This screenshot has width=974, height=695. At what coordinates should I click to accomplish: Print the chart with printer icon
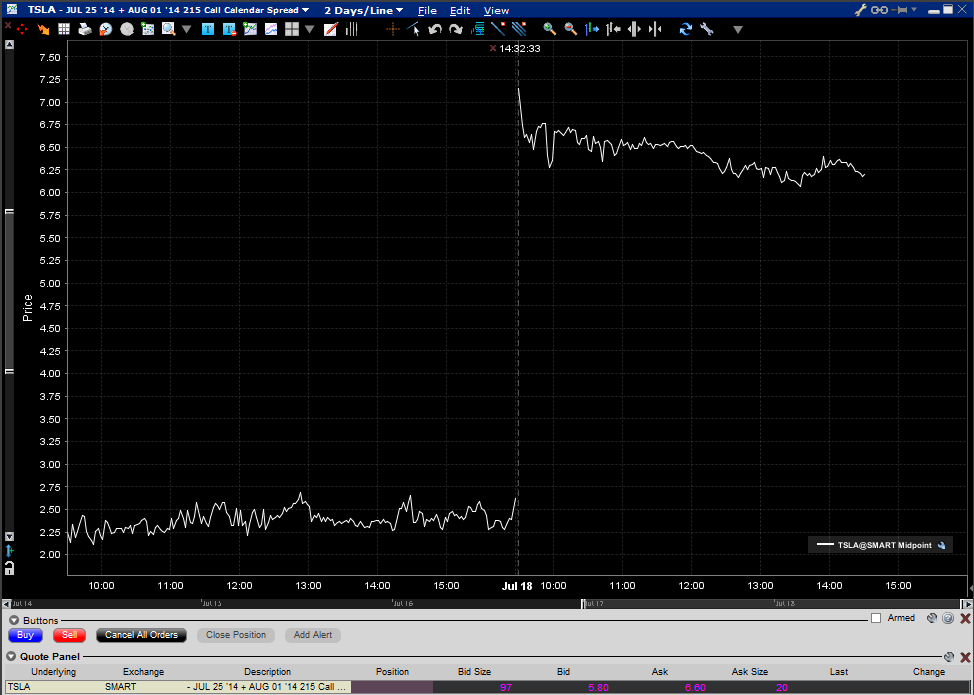tap(84, 29)
